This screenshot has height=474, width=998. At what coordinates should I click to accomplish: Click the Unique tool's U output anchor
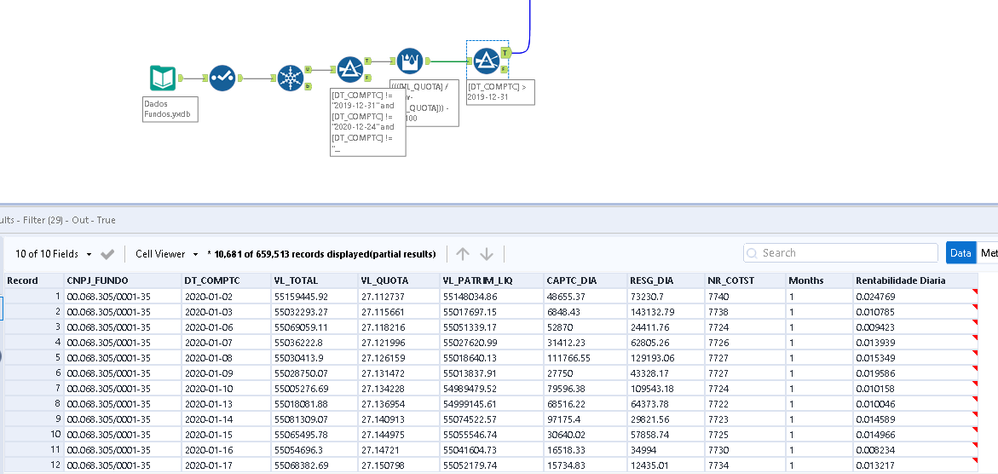point(308,69)
